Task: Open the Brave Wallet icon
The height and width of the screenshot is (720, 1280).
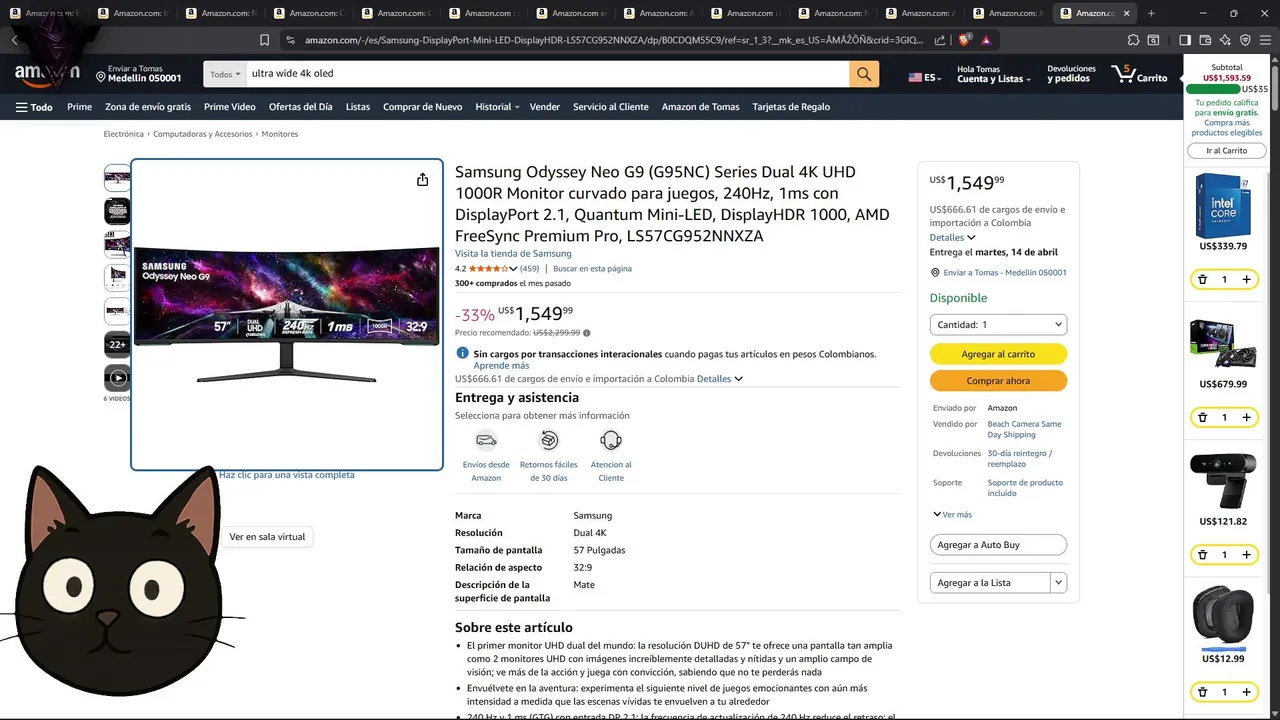Action: click(x=1205, y=40)
